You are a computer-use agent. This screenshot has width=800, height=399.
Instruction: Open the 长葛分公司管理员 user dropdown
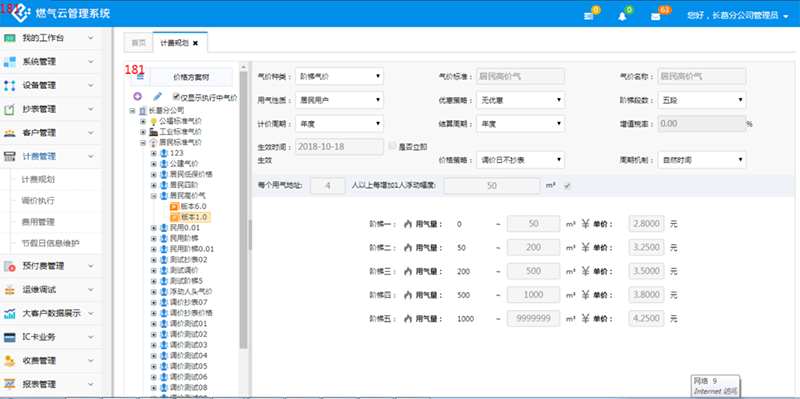point(739,16)
